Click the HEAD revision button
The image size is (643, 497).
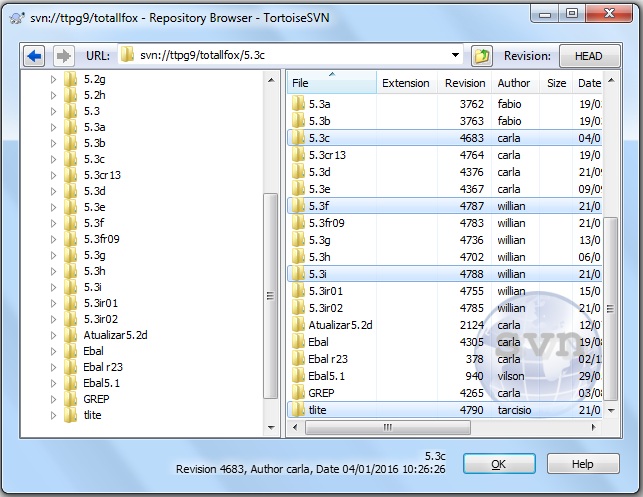click(588, 56)
